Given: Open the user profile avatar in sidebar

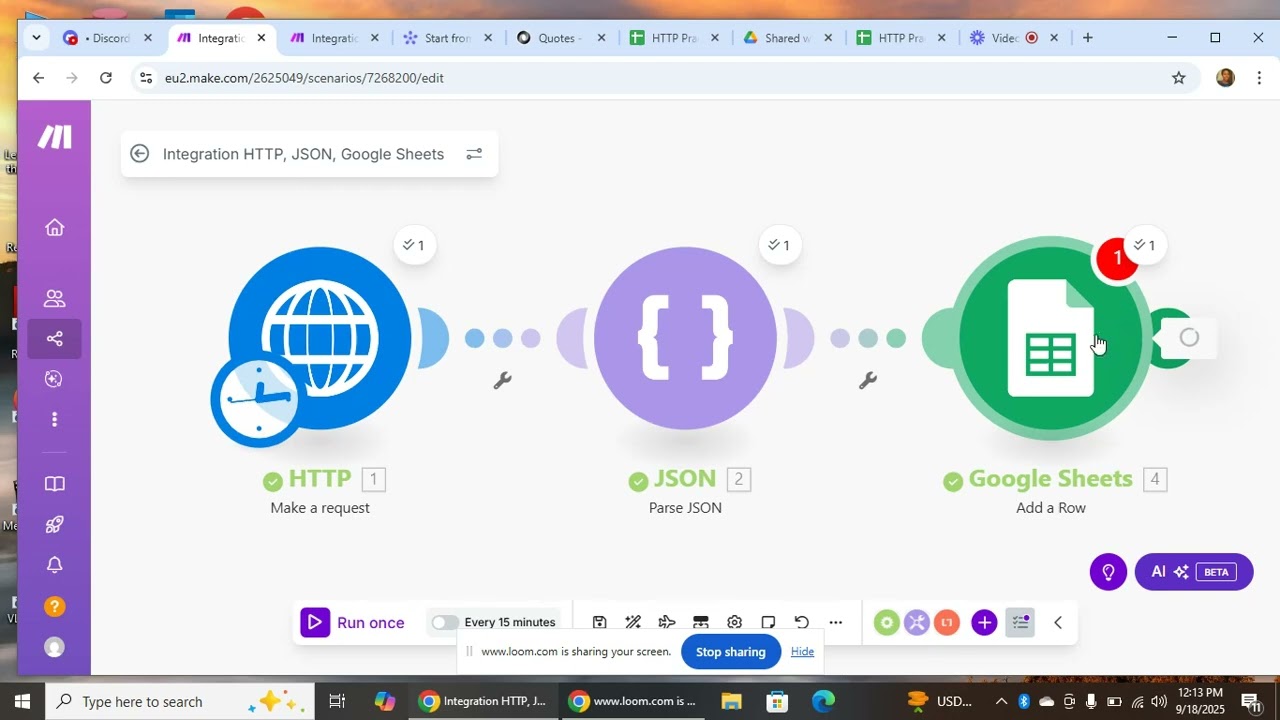Looking at the screenshot, I should pos(55,647).
